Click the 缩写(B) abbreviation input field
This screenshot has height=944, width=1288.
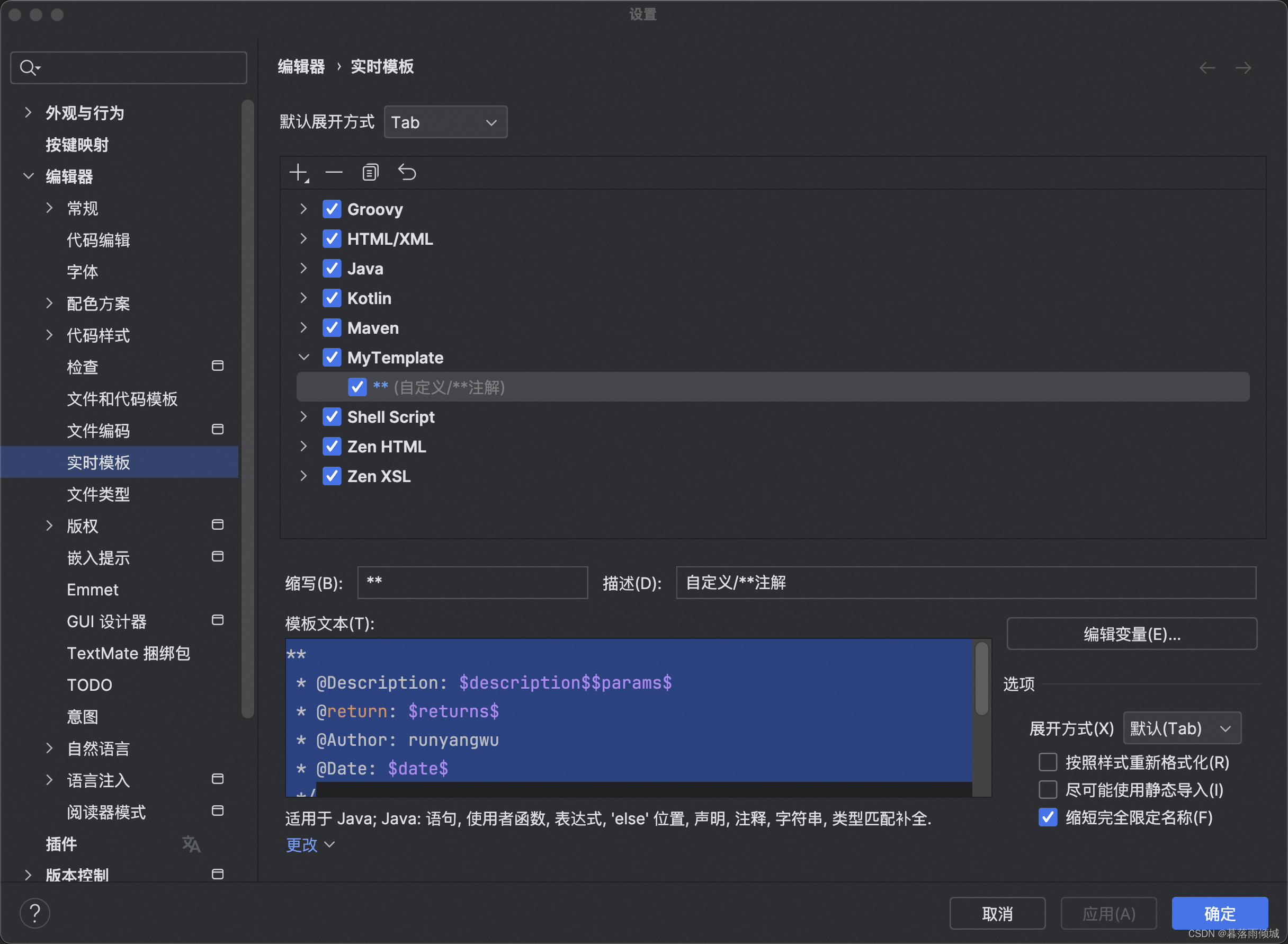click(472, 583)
